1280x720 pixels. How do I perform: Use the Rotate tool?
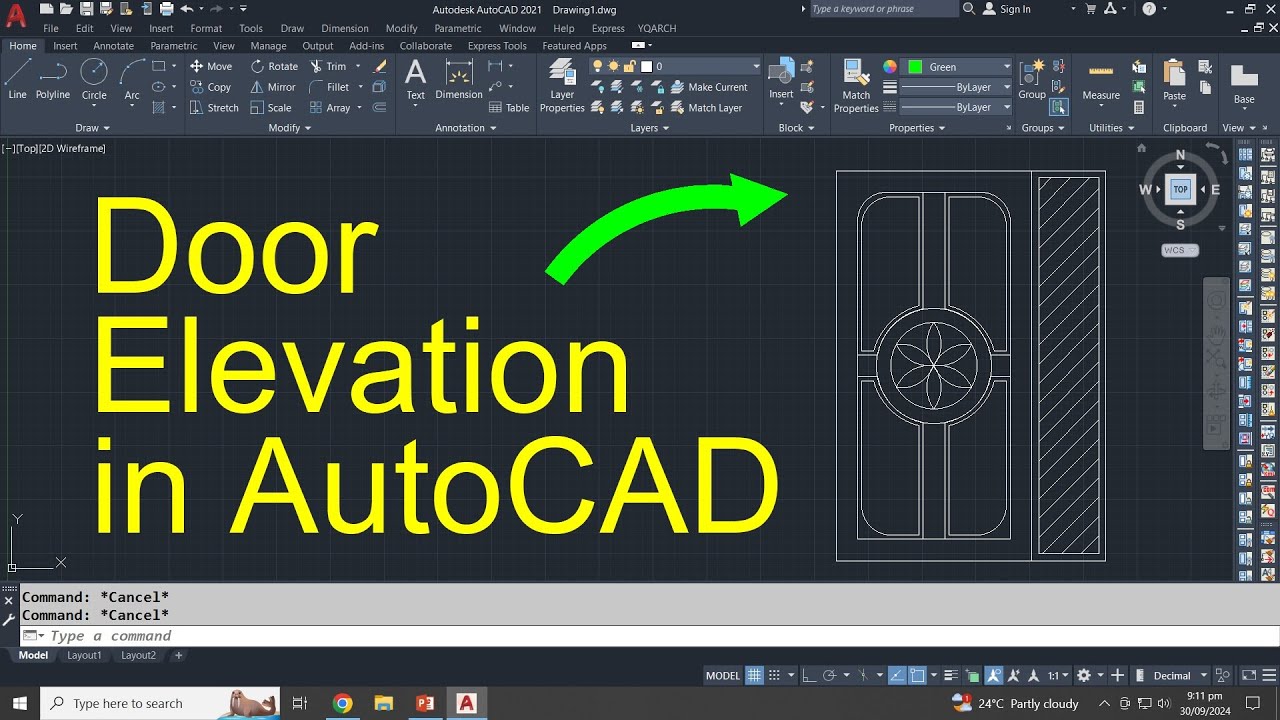point(274,66)
